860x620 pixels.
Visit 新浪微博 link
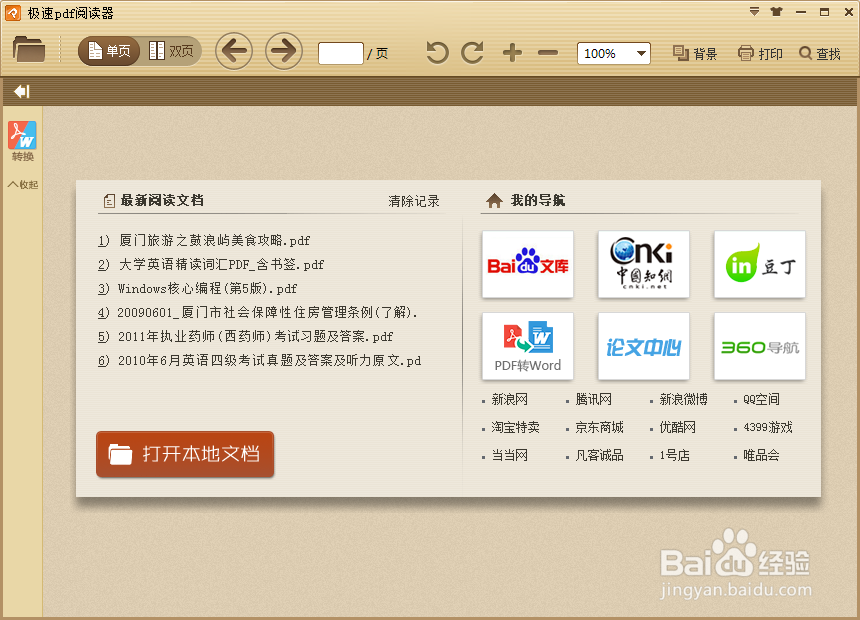(x=683, y=399)
